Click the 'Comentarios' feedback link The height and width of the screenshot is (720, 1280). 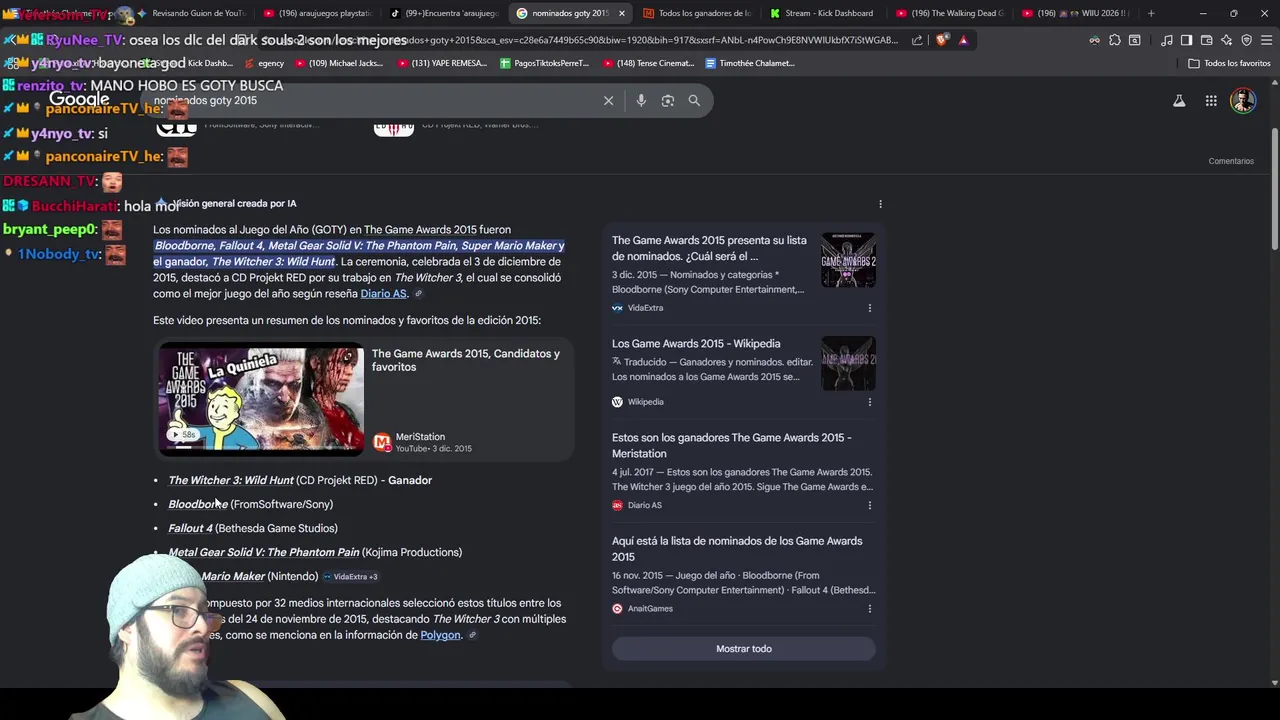pos(1231,161)
